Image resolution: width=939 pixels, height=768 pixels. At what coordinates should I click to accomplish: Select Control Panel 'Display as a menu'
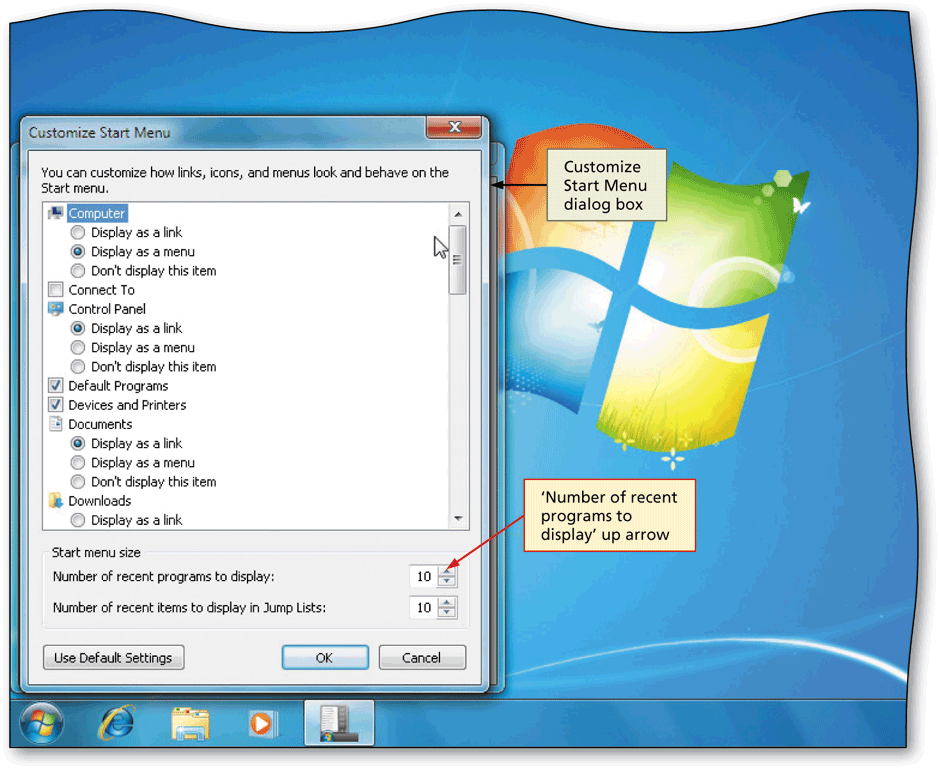click(x=78, y=347)
